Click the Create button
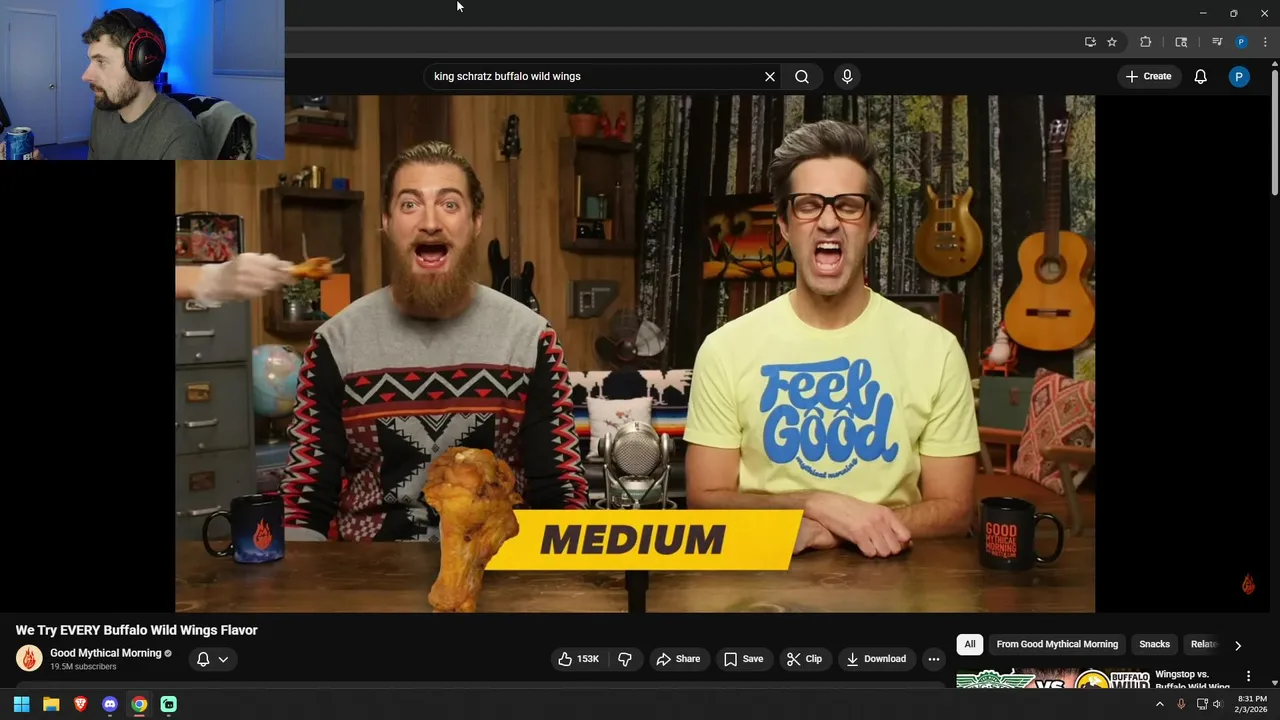Image resolution: width=1280 pixels, height=720 pixels. click(x=1148, y=77)
